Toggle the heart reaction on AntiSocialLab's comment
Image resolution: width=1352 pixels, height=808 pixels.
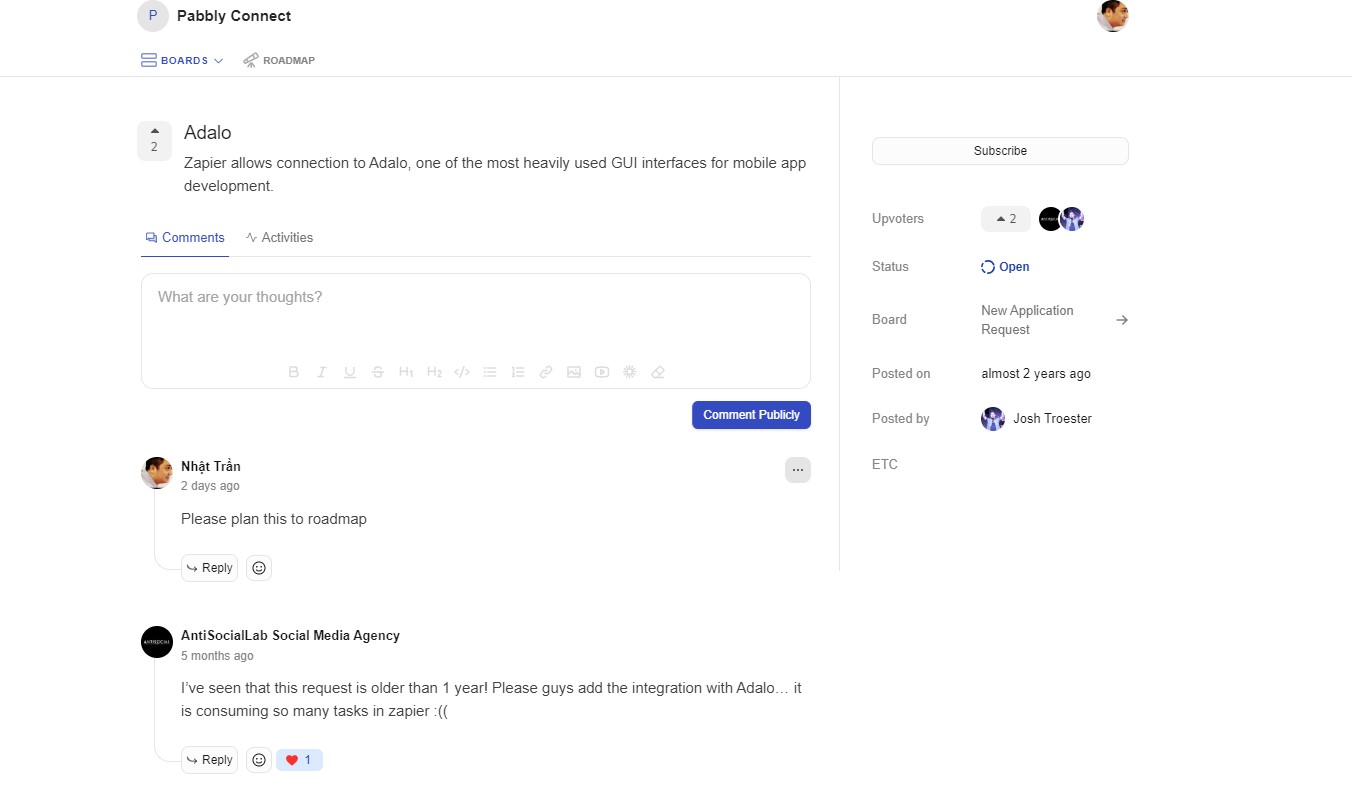(x=299, y=760)
